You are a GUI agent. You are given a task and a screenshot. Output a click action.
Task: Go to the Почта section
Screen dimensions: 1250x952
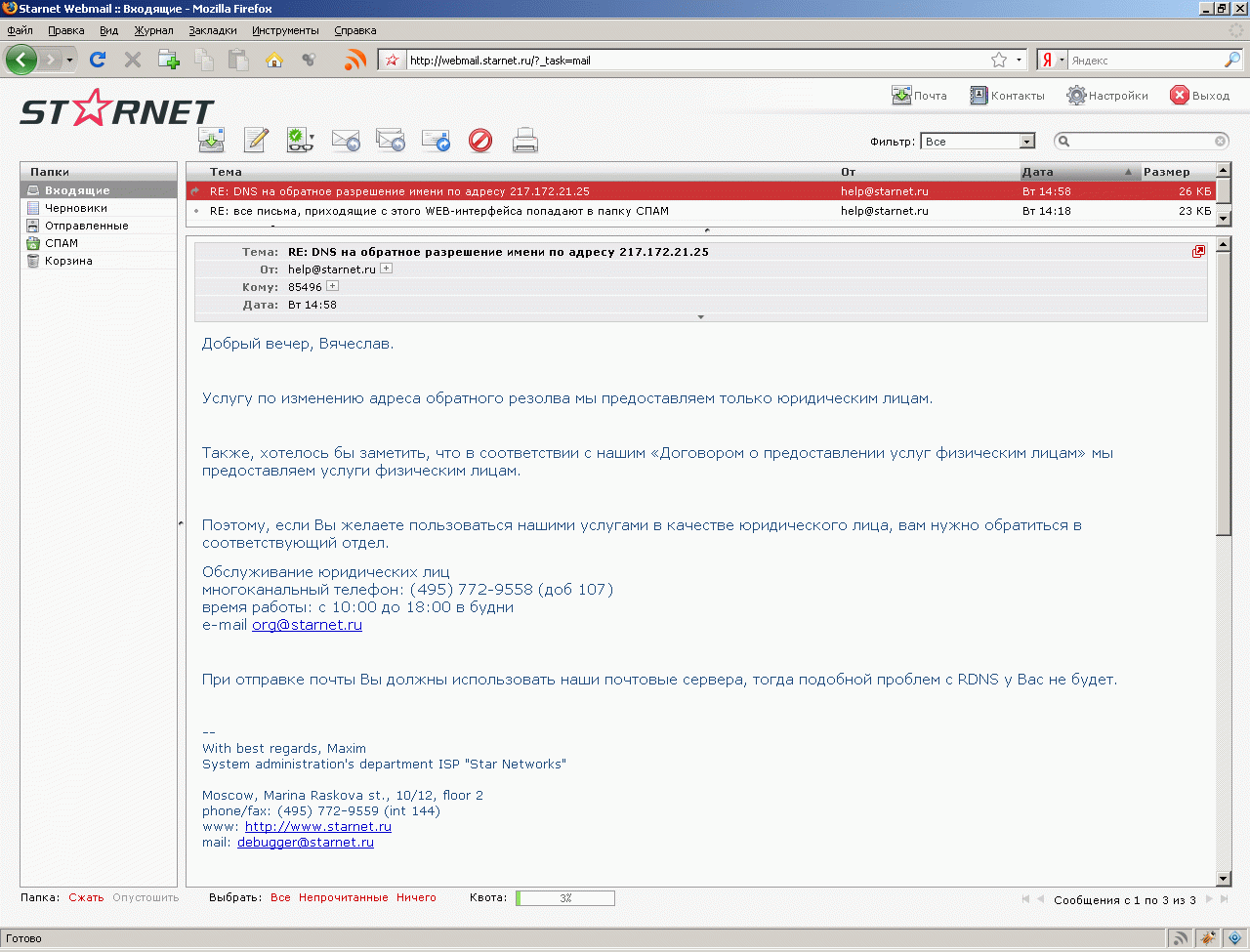point(919,96)
